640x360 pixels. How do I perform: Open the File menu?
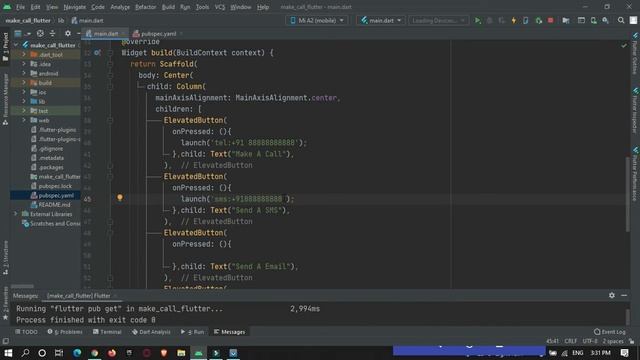20,7
